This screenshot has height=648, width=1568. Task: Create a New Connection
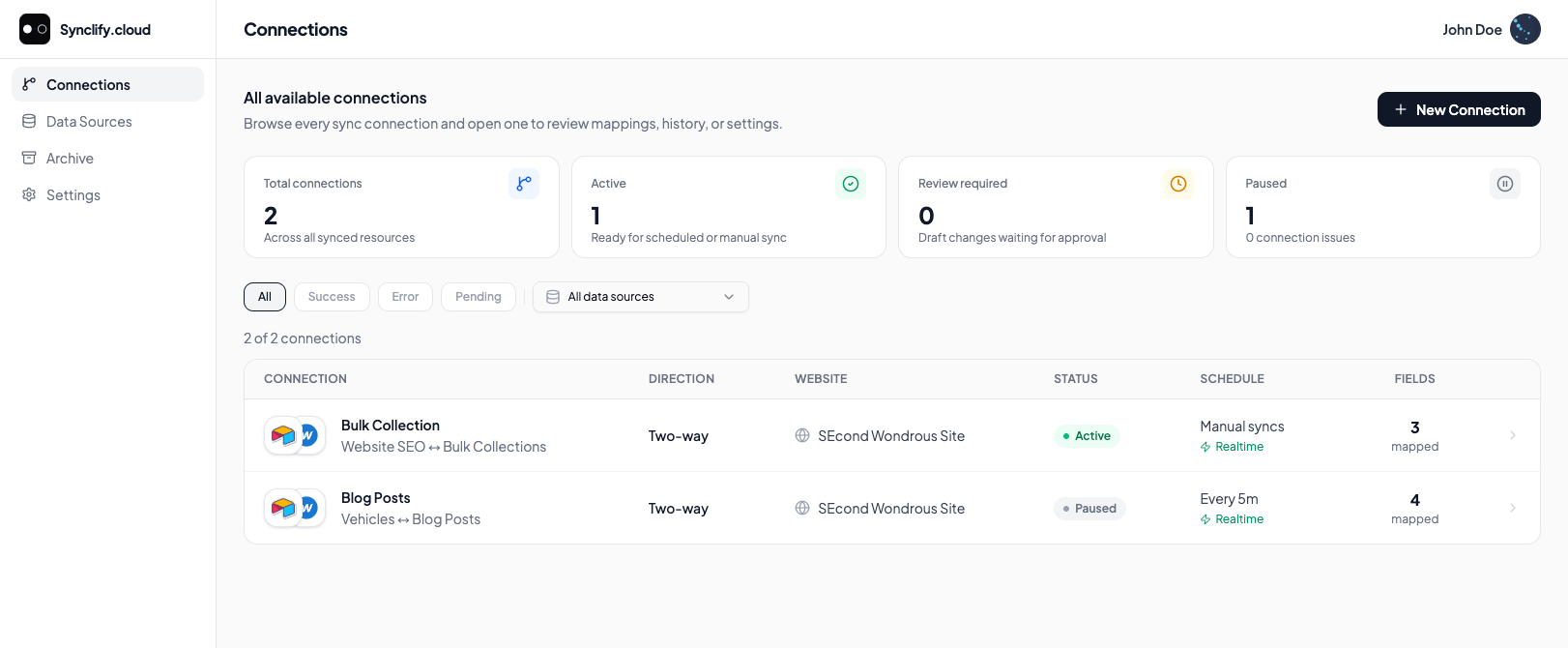click(x=1459, y=109)
